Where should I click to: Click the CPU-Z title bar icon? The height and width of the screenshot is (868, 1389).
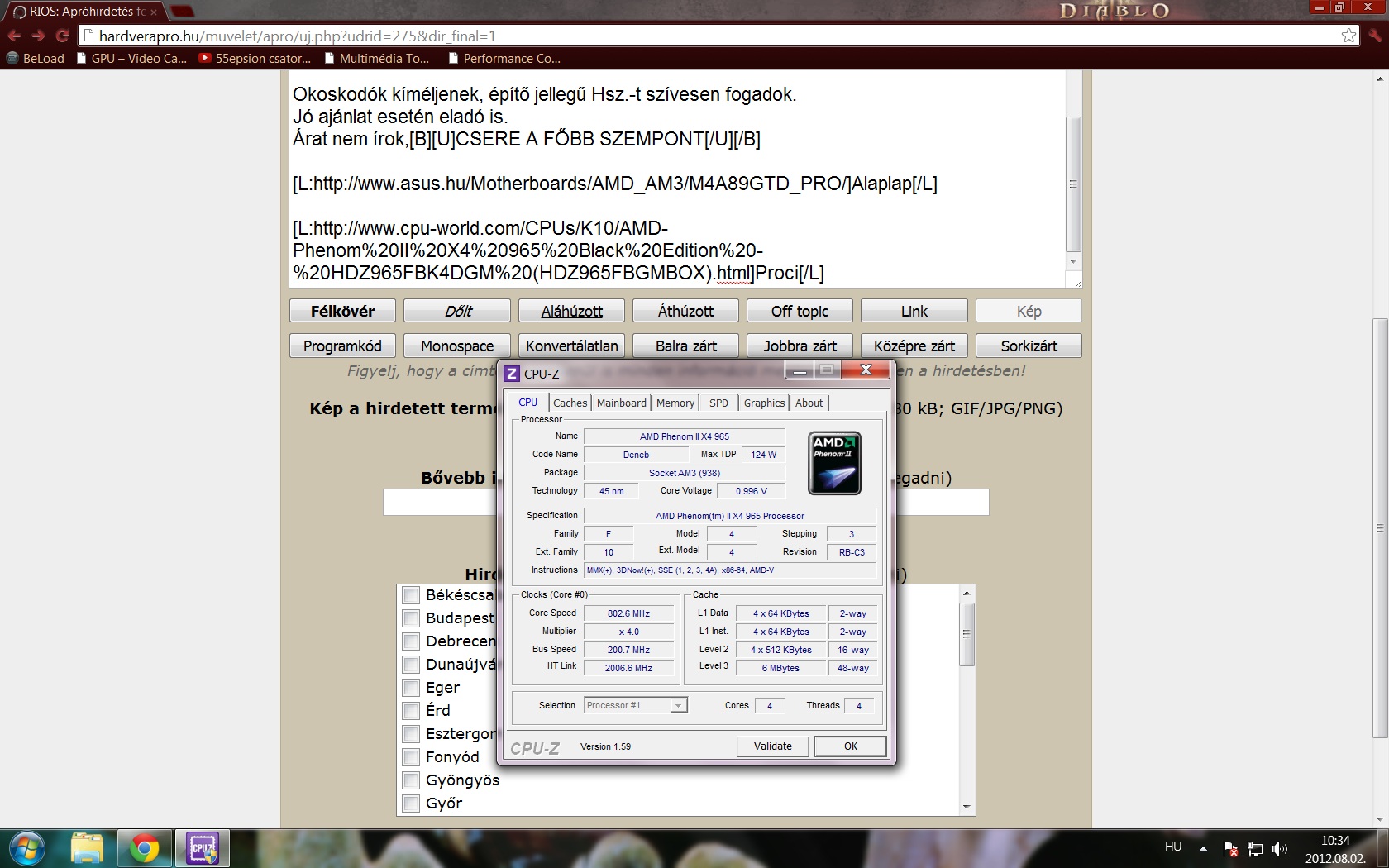click(x=512, y=374)
